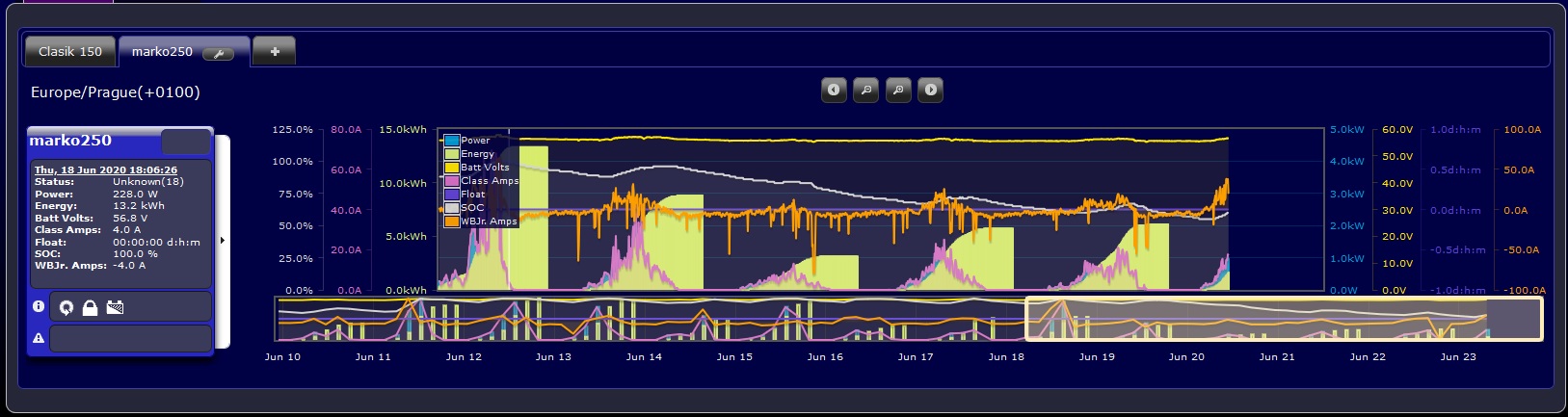
Task: Switch to the Clasik 150 tab
Action: [70, 52]
